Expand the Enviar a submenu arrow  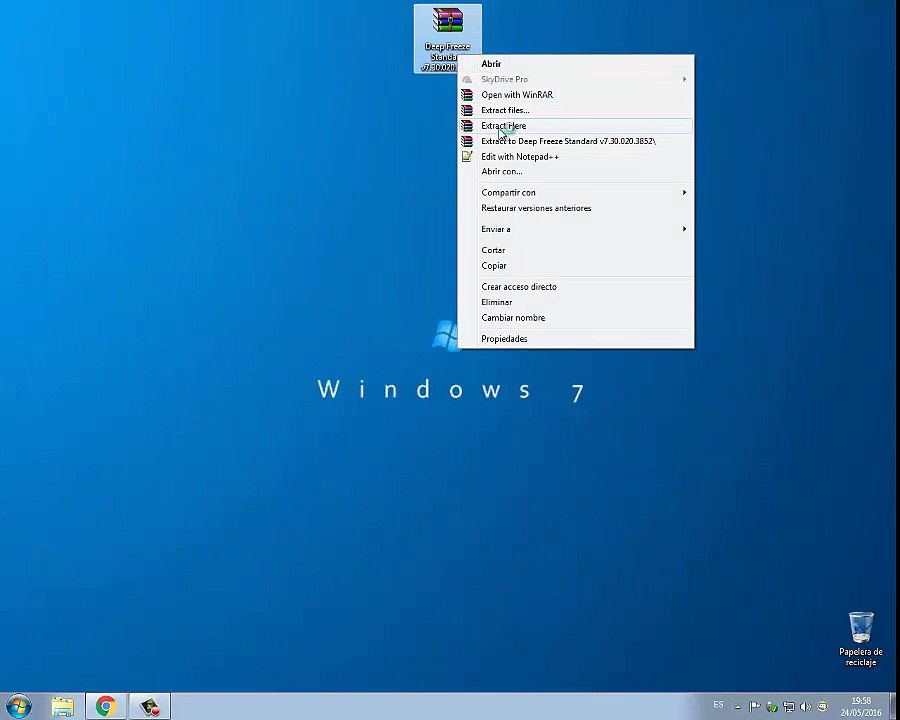tap(684, 229)
